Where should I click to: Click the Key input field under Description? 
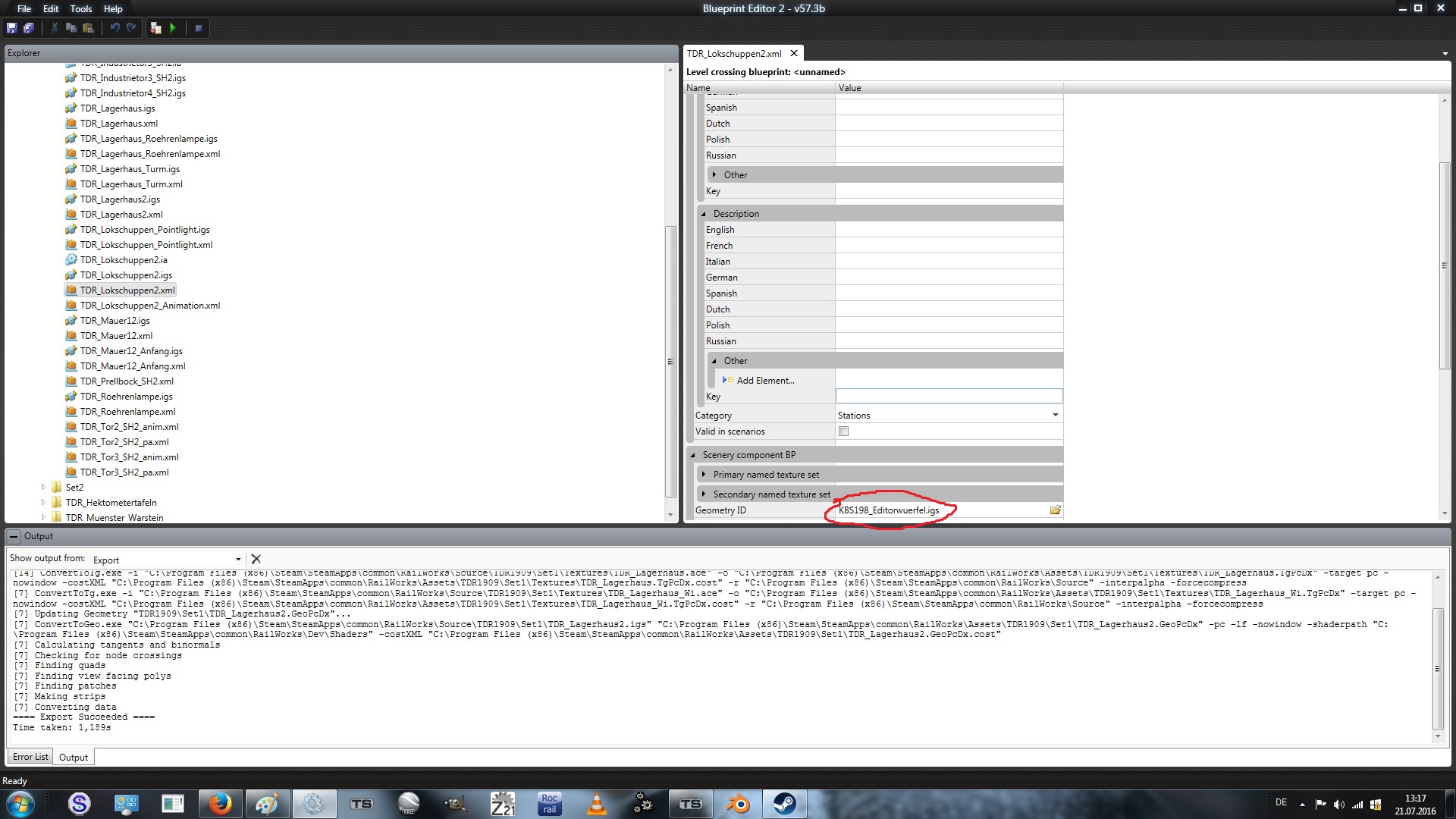948,397
